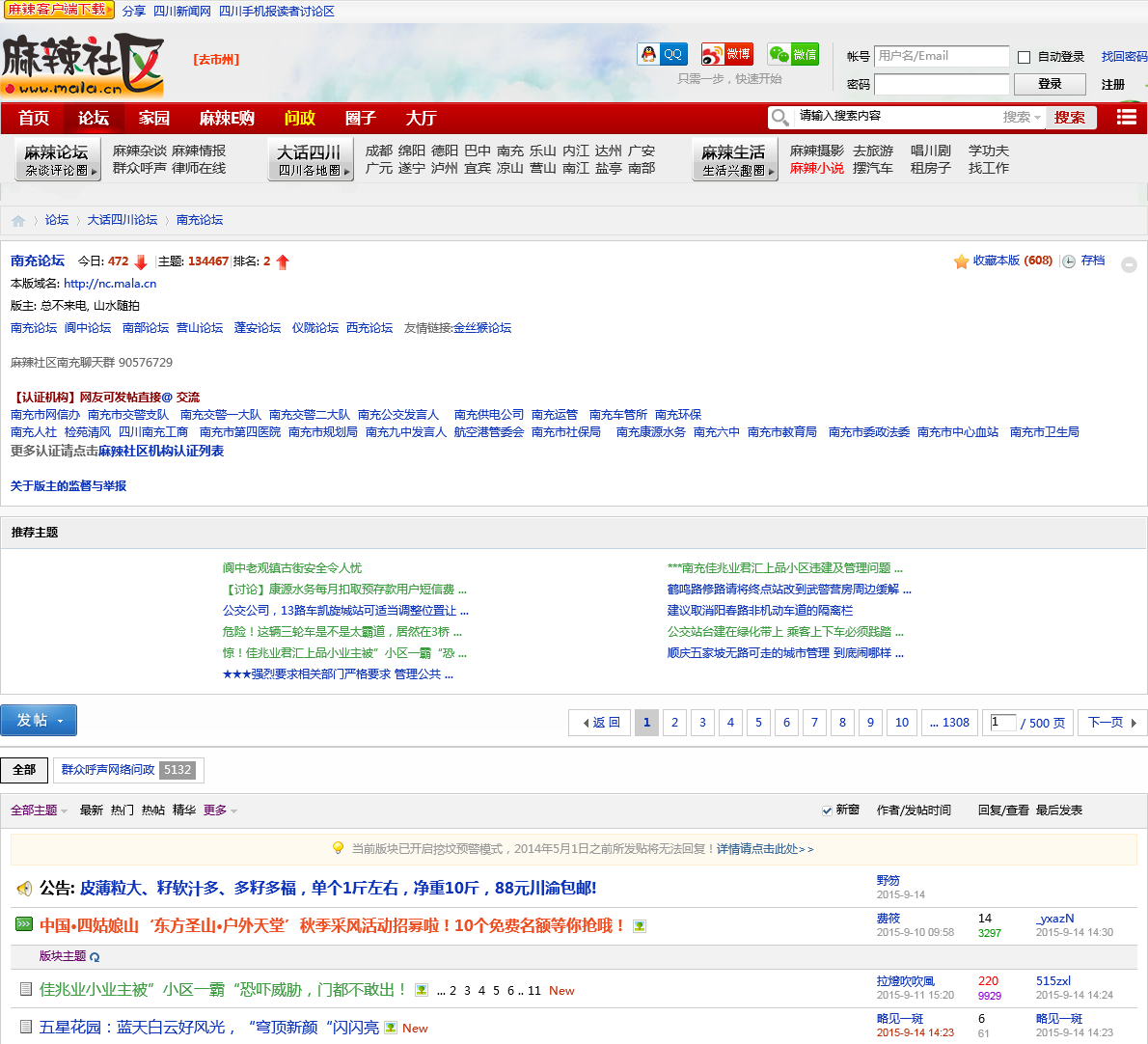Image resolution: width=1148 pixels, height=1044 pixels.
Task: Click the star icon to favorite this board
Action: (x=961, y=261)
